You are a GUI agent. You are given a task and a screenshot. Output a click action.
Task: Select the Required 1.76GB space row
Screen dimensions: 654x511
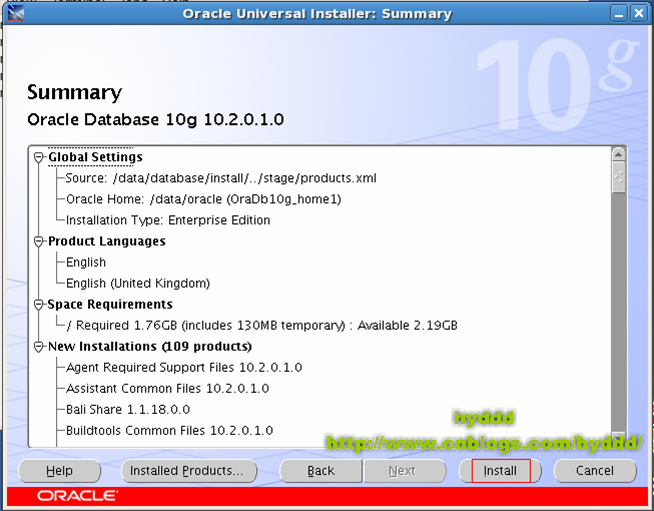(262, 325)
